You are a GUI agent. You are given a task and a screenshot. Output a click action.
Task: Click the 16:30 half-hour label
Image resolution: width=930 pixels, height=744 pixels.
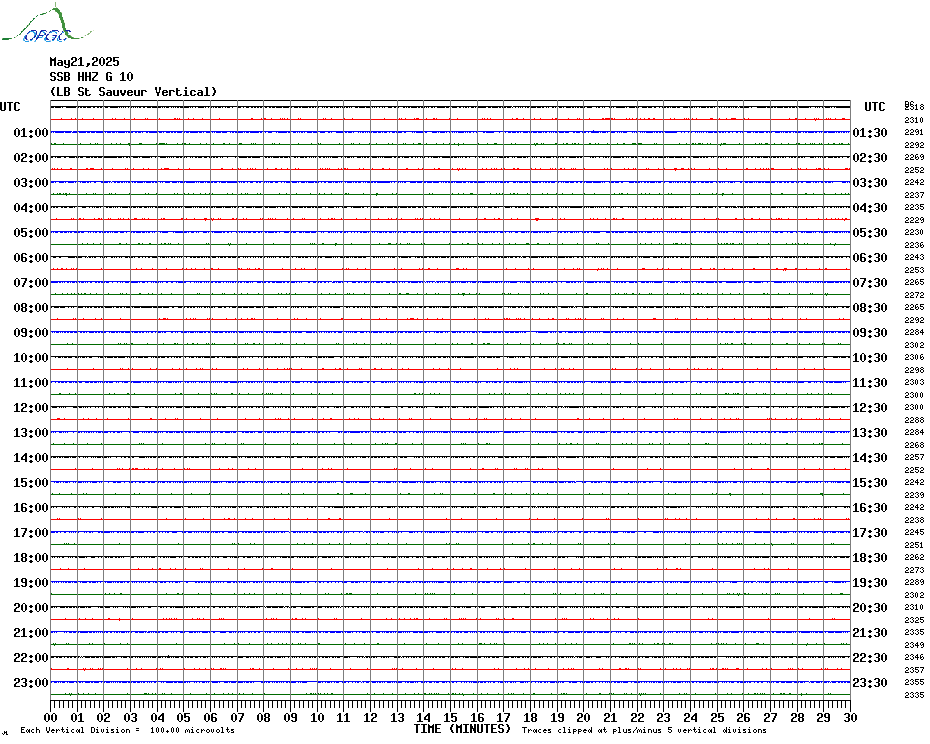(x=870, y=508)
